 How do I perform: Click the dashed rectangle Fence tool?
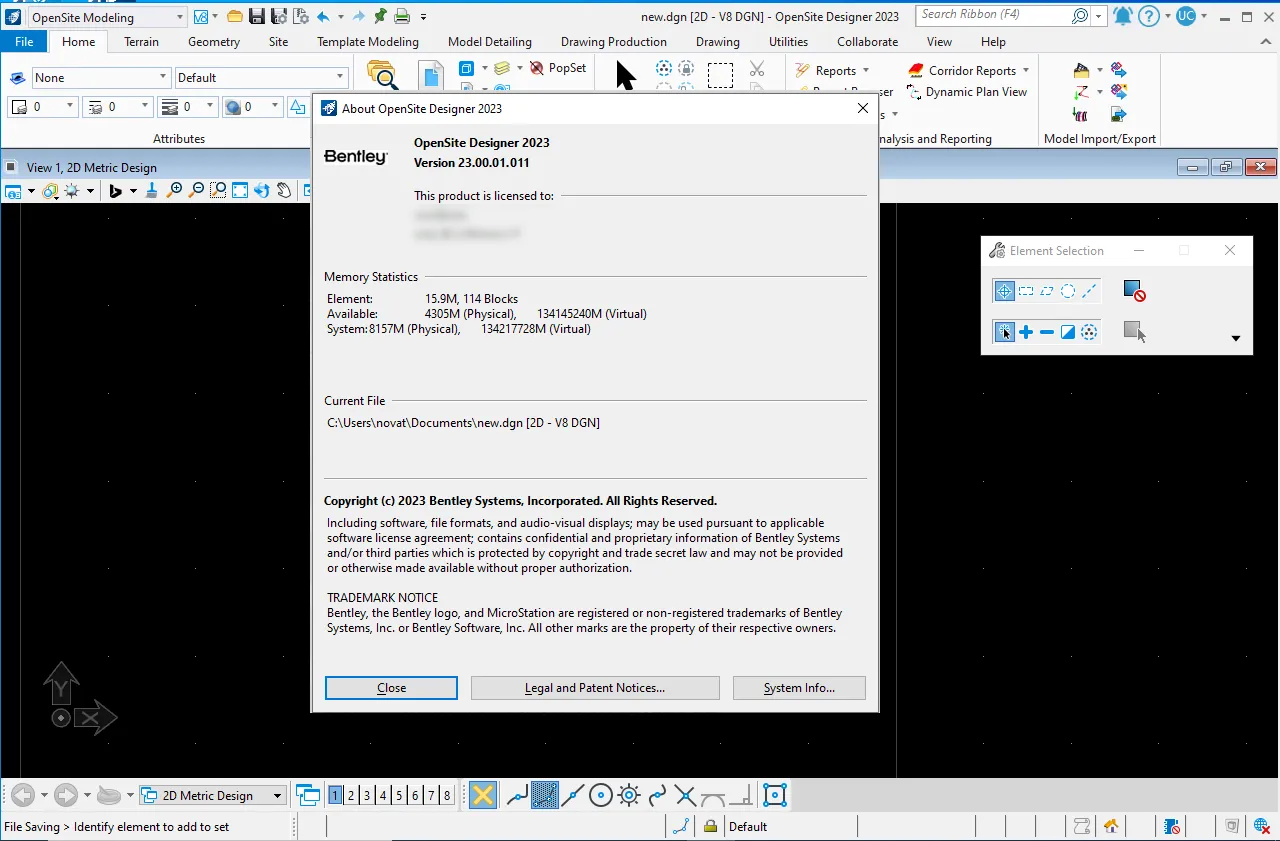(x=720, y=75)
